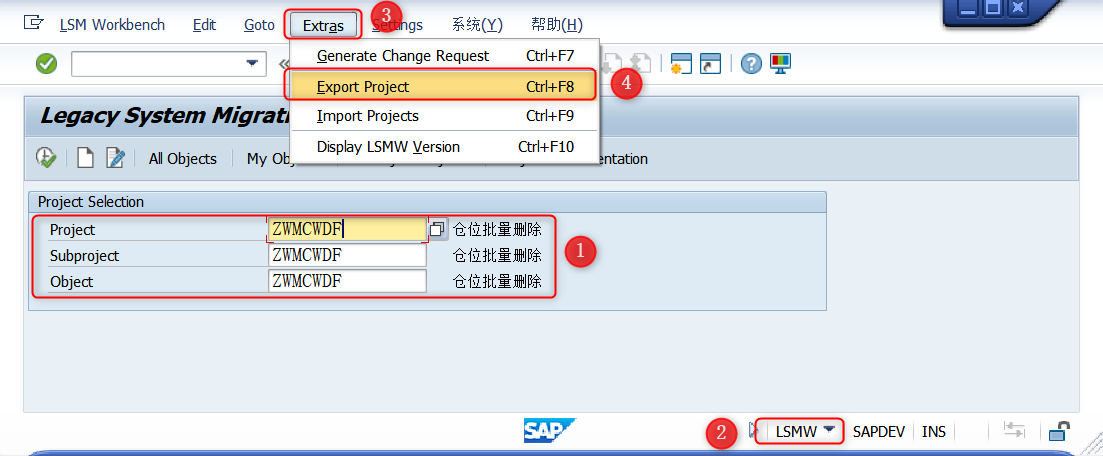1103x456 pixels.
Task: Click the window menu icon beside LSM Workbench
Action: point(34,23)
